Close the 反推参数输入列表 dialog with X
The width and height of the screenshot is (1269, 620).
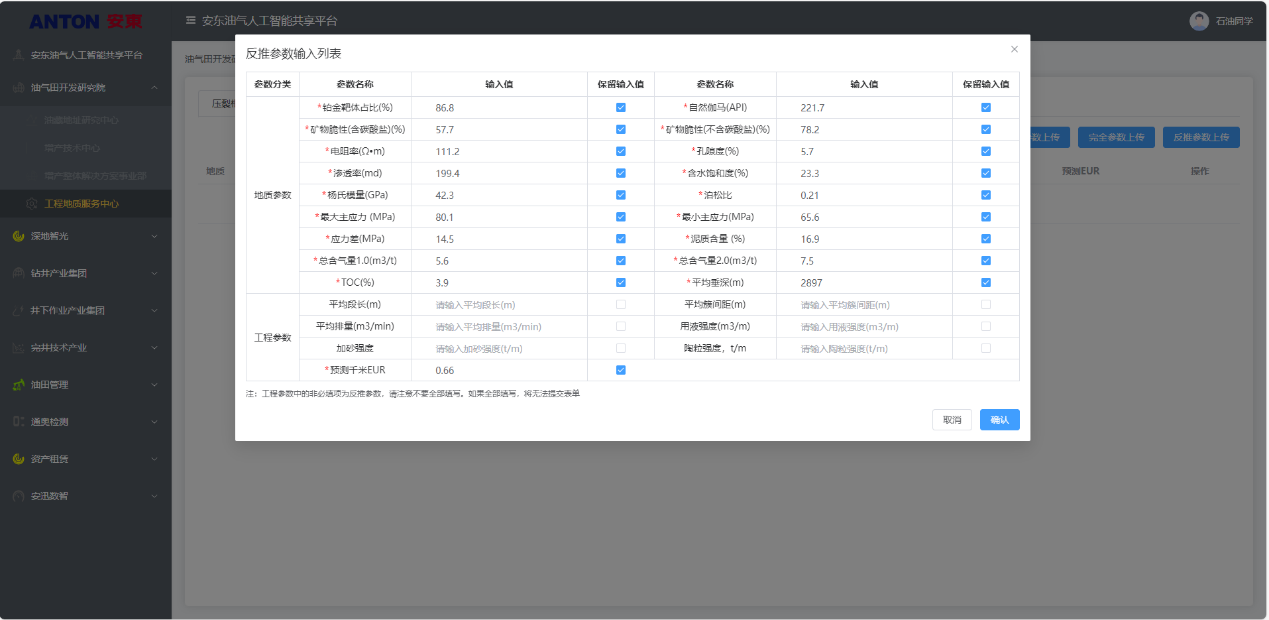click(1014, 49)
